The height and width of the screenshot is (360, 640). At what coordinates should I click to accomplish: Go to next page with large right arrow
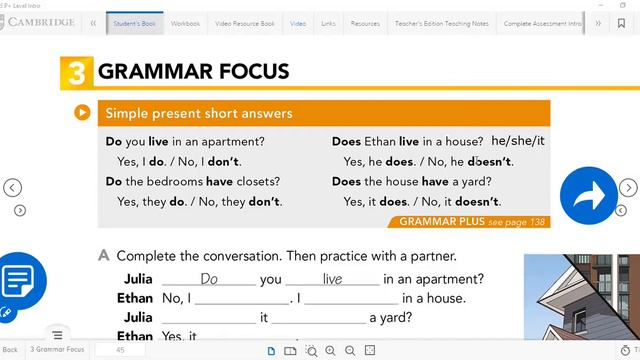click(628, 188)
